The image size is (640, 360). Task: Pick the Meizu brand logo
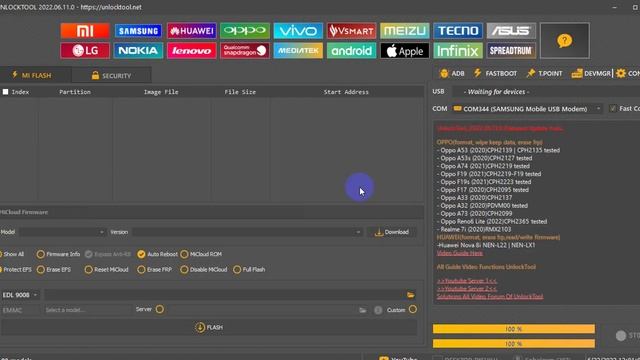pos(404,31)
